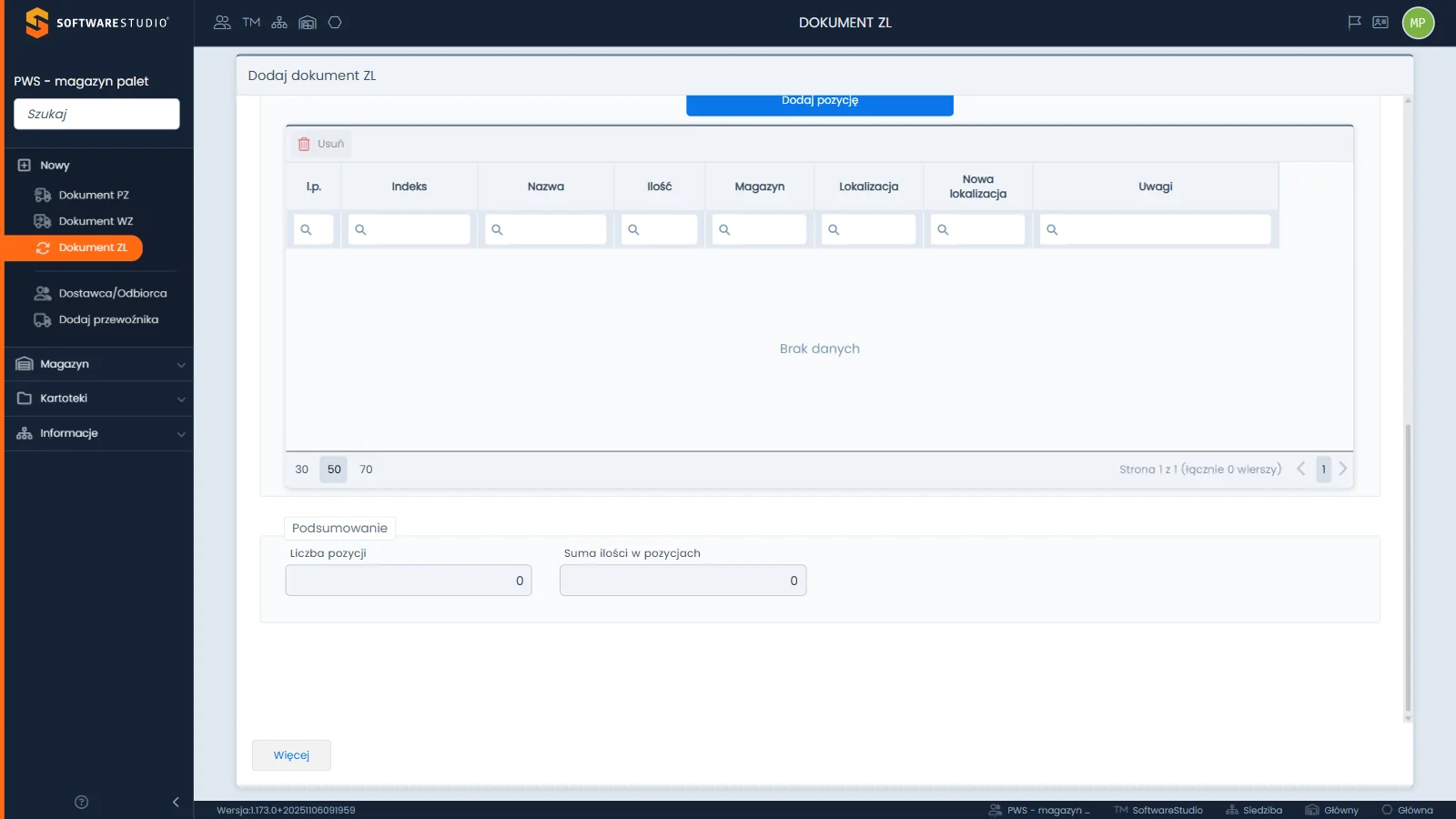Click the TM icon in the top bar
1456x819 pixels.
click(251, 23)
